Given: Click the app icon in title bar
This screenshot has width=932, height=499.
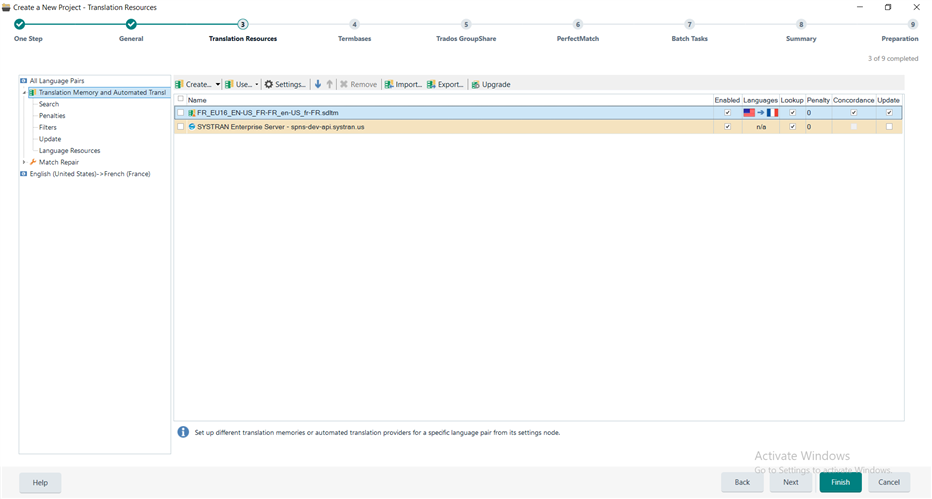Looking at the screenshot, I should (6, 7).
